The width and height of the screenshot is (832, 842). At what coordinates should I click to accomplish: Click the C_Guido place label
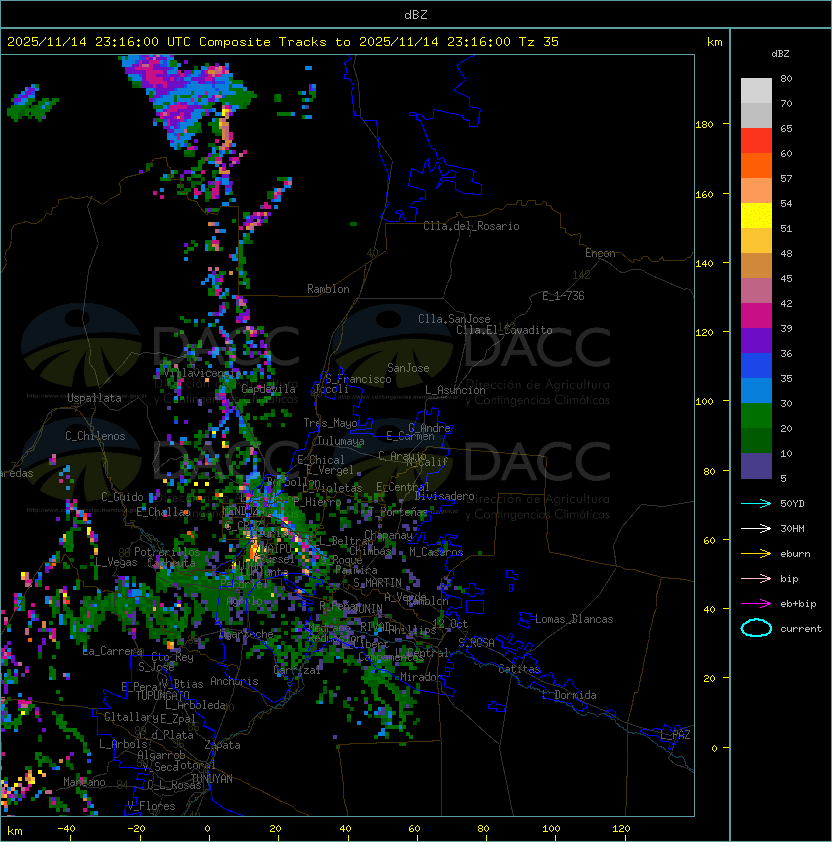tap(122, 497)
